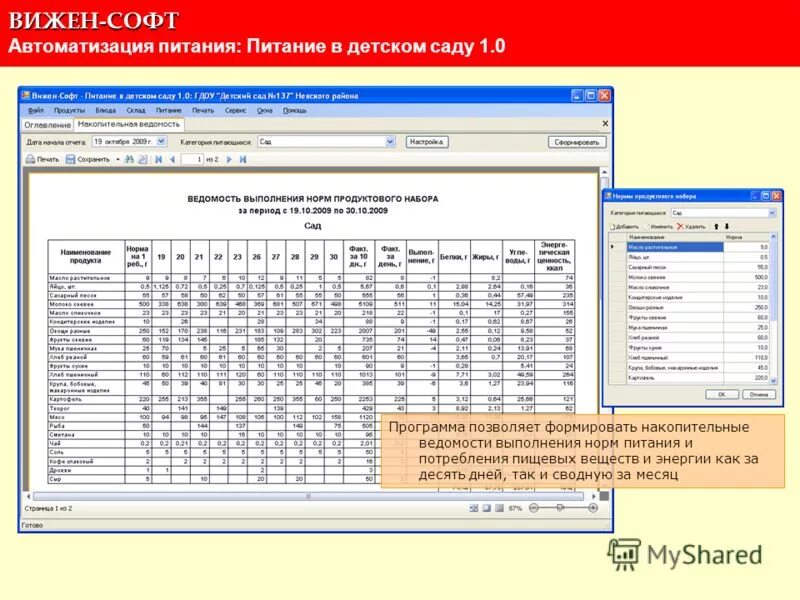The width and height of the screenshot is (800, 600).
Task: Click the zoom-out minus icon
Action: point(534,508)
